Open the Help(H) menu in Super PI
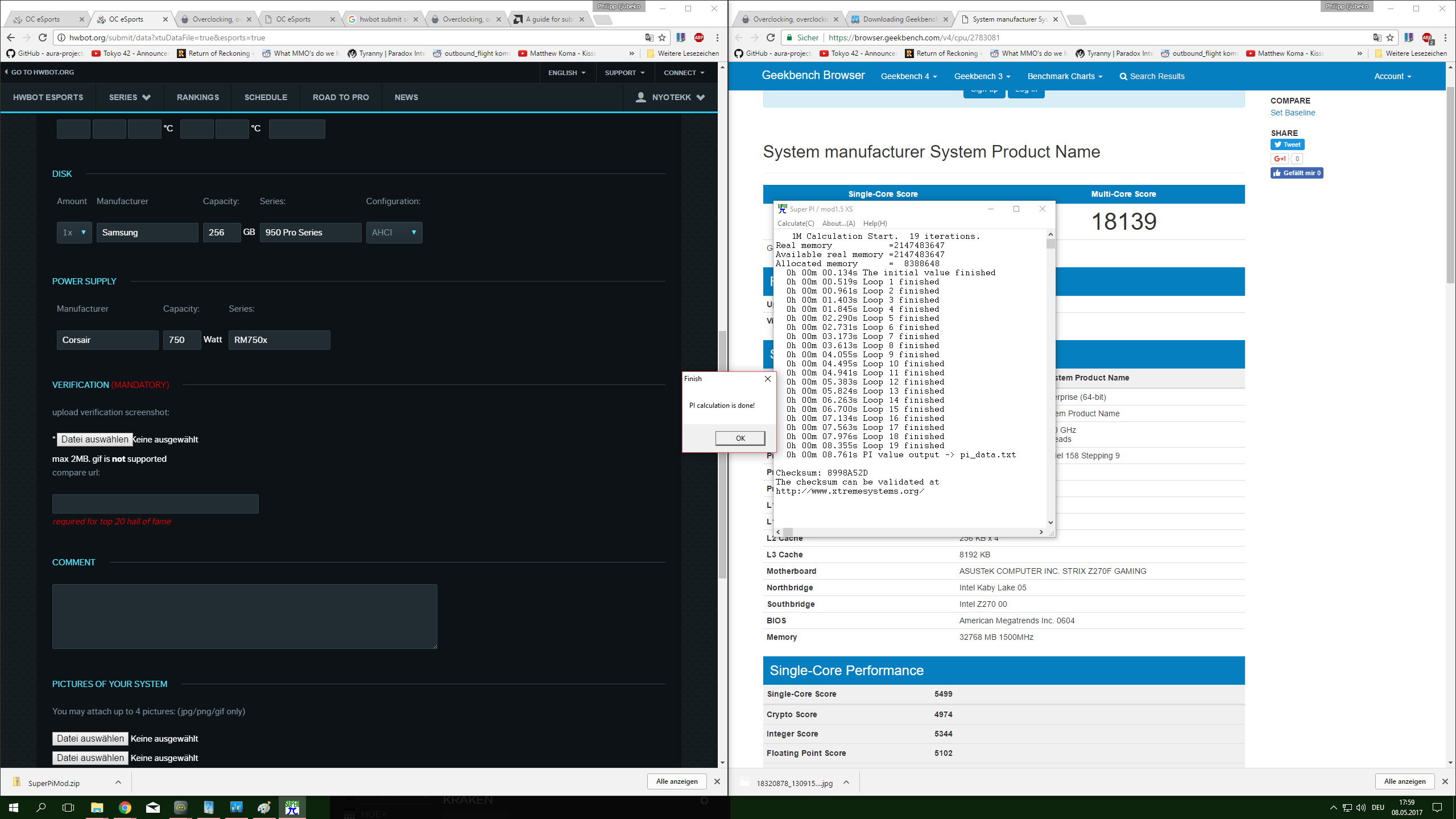 (875, 224)
